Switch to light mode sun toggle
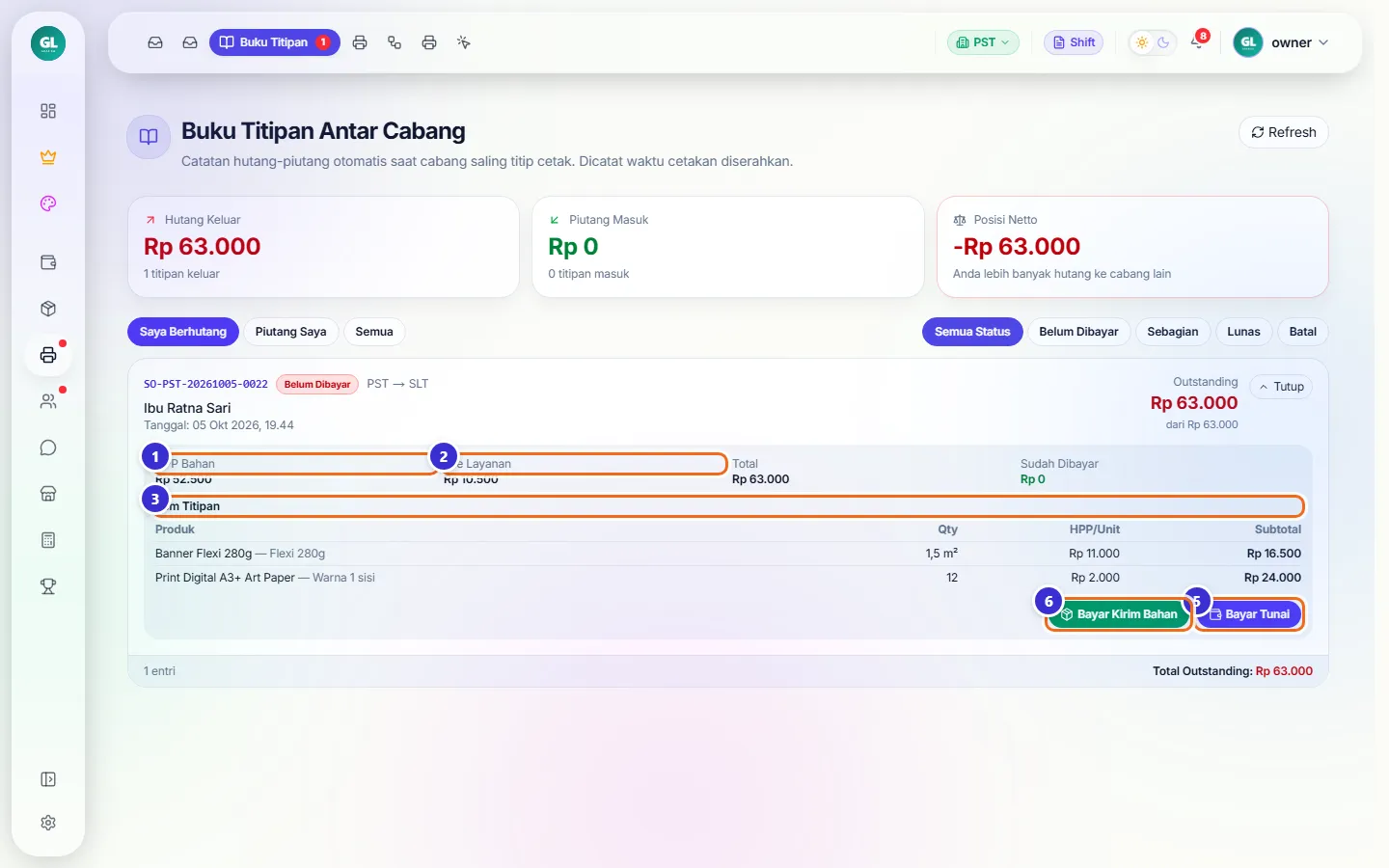 click(1142, 42)
